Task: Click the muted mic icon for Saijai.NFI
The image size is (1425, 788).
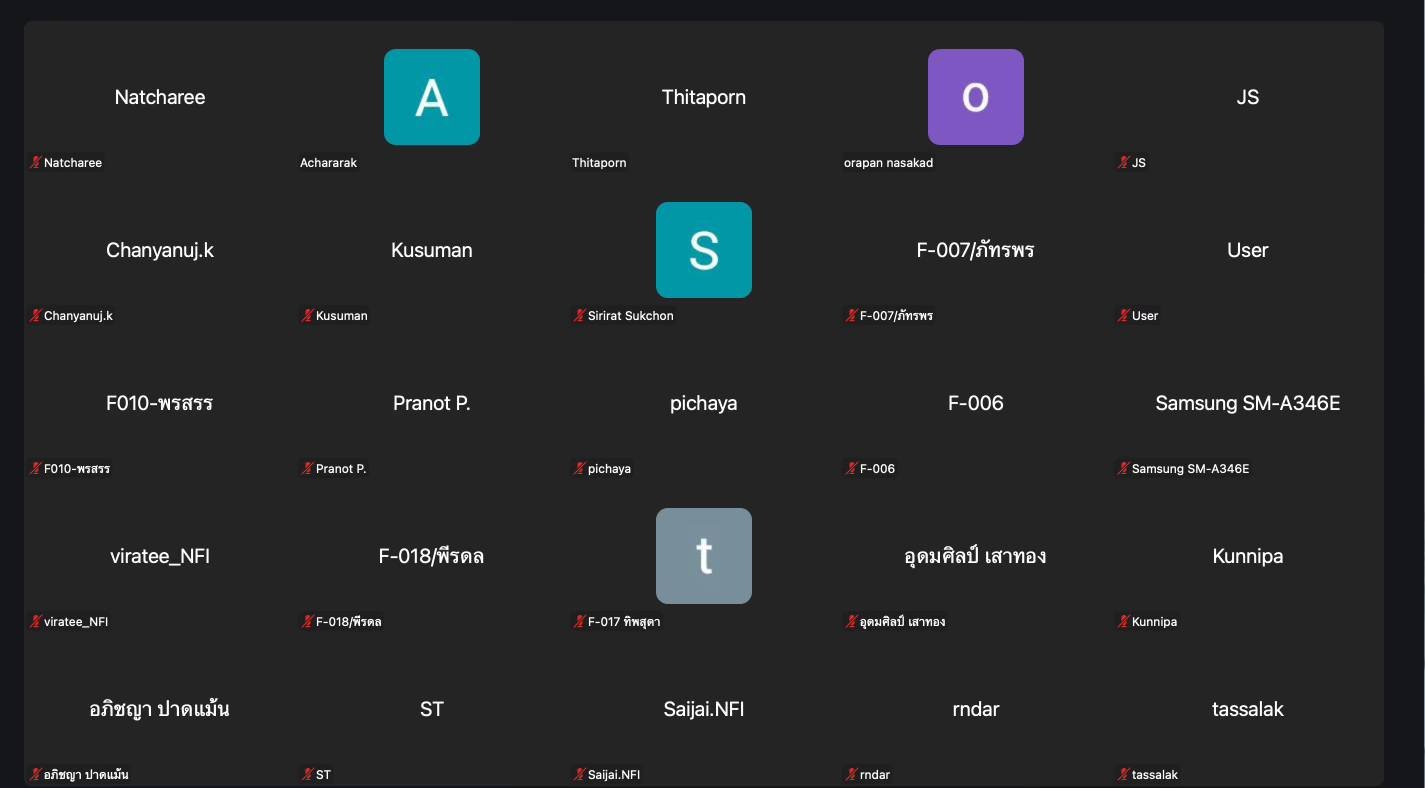Action: click(579, 774)
